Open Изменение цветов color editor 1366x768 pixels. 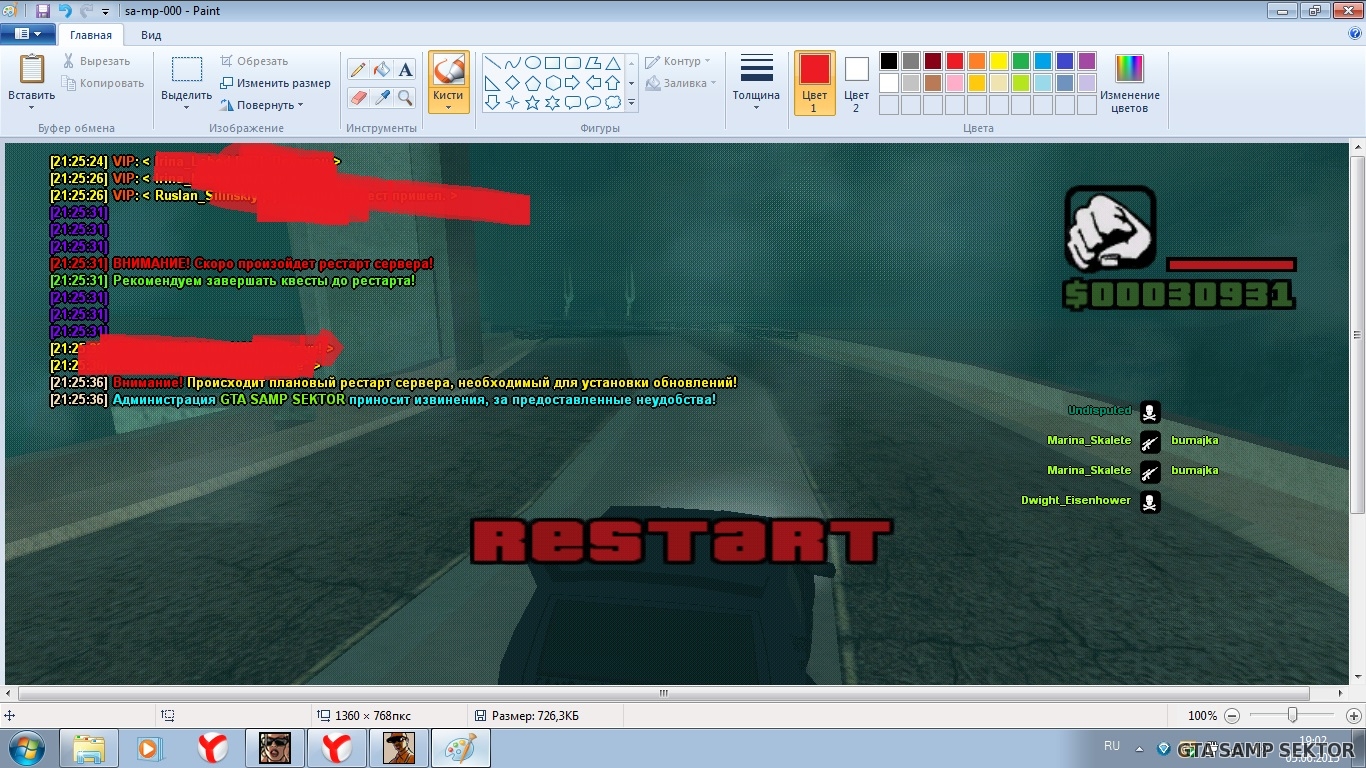[x=1129, y=83]
